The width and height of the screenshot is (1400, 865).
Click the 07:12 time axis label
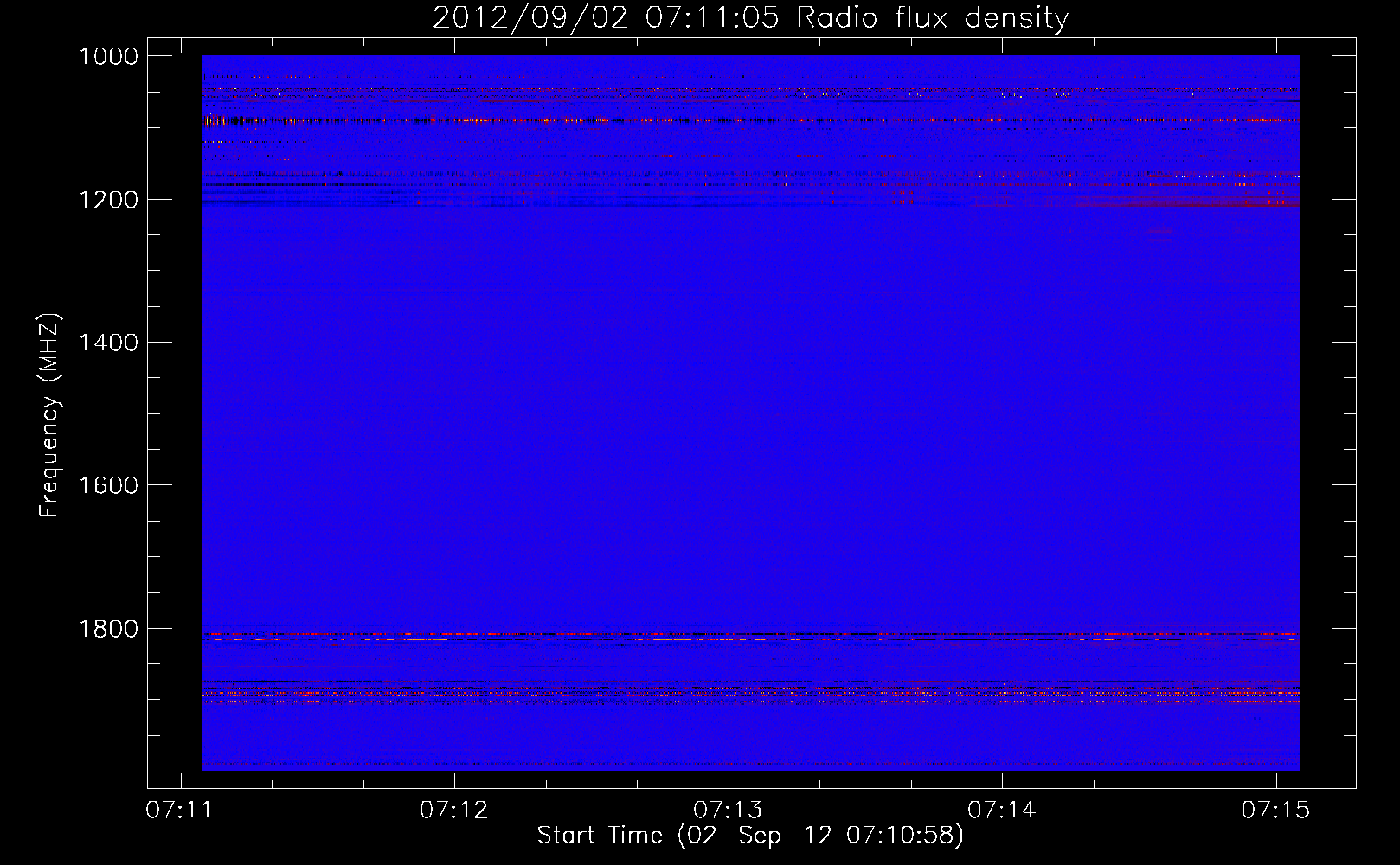tap(454, 811)
